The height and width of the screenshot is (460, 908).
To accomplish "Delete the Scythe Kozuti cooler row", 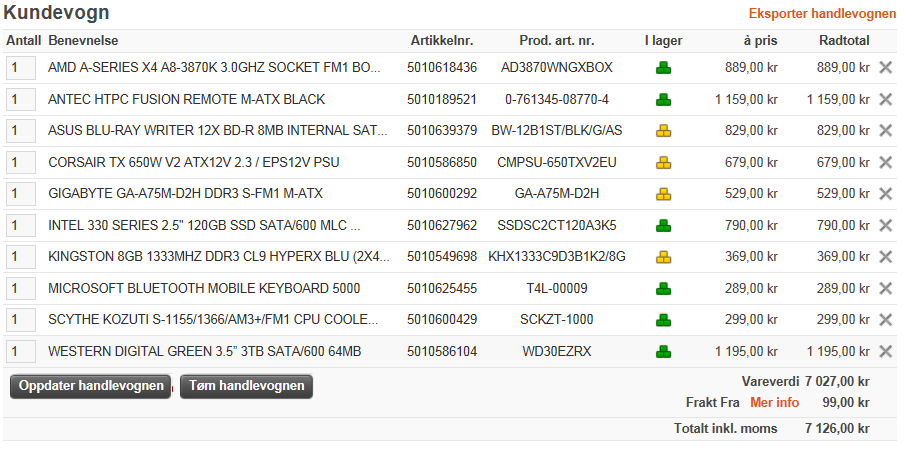I will coord(885,320).
